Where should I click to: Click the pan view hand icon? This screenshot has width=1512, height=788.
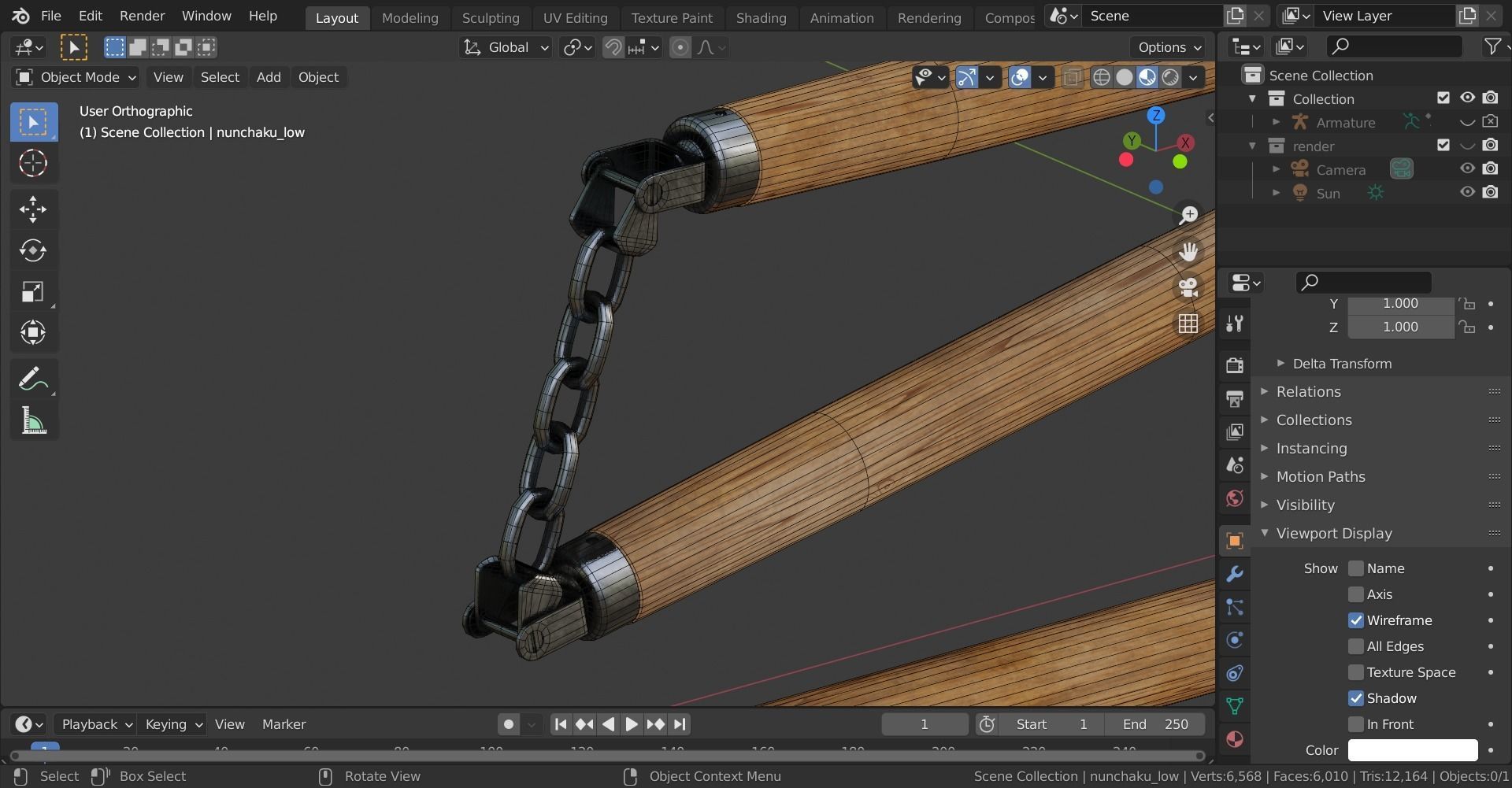pyautogui.click(x=1188, y=251)
